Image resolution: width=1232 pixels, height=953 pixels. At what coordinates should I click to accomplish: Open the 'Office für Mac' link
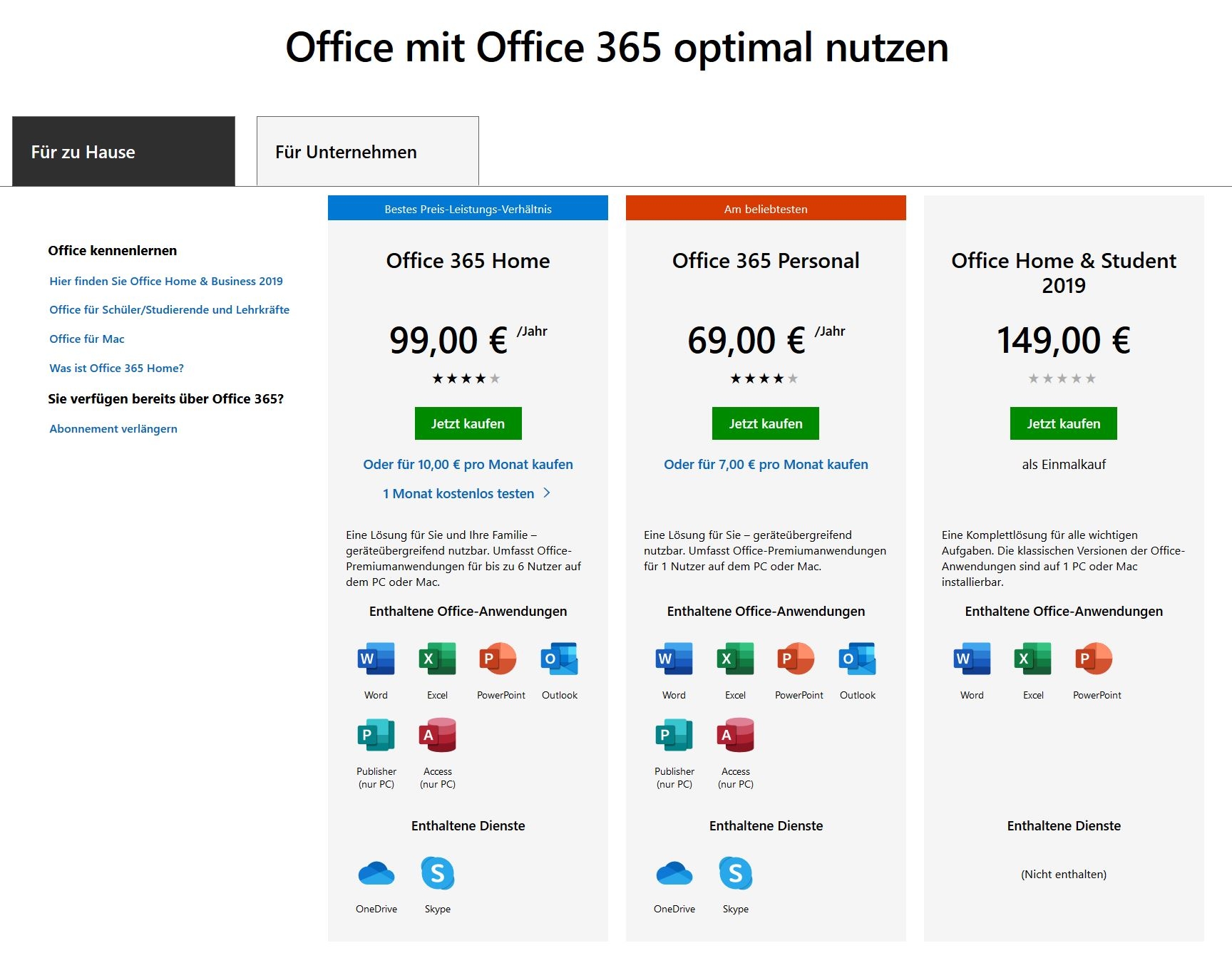pos(87,339)
